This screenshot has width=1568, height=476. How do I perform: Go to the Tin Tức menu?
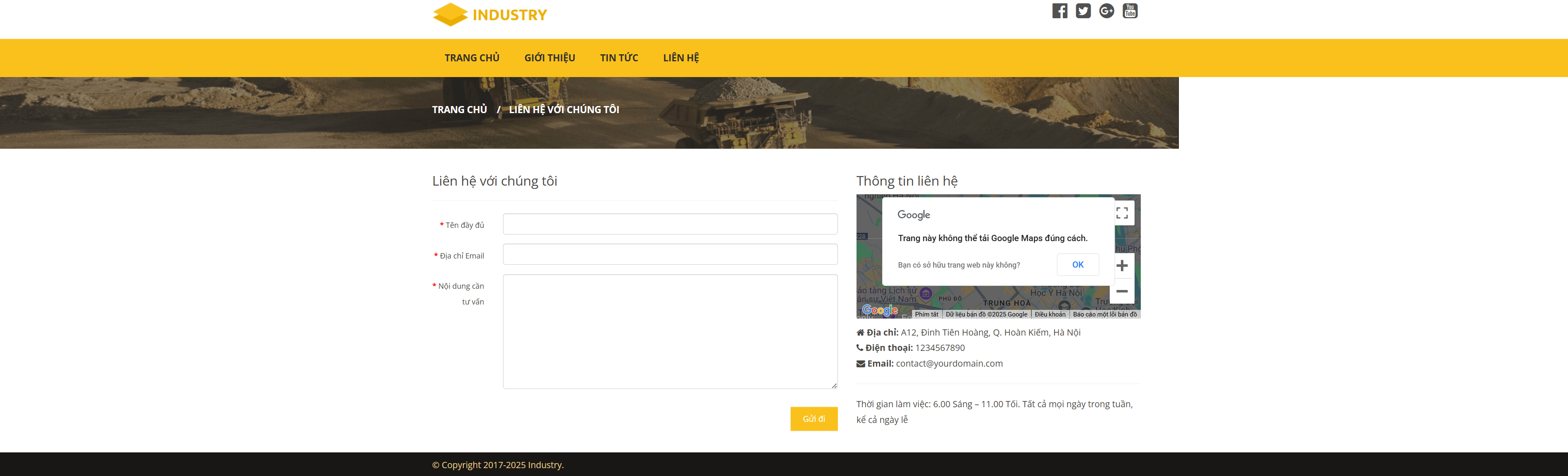click(x=619, y=58)
